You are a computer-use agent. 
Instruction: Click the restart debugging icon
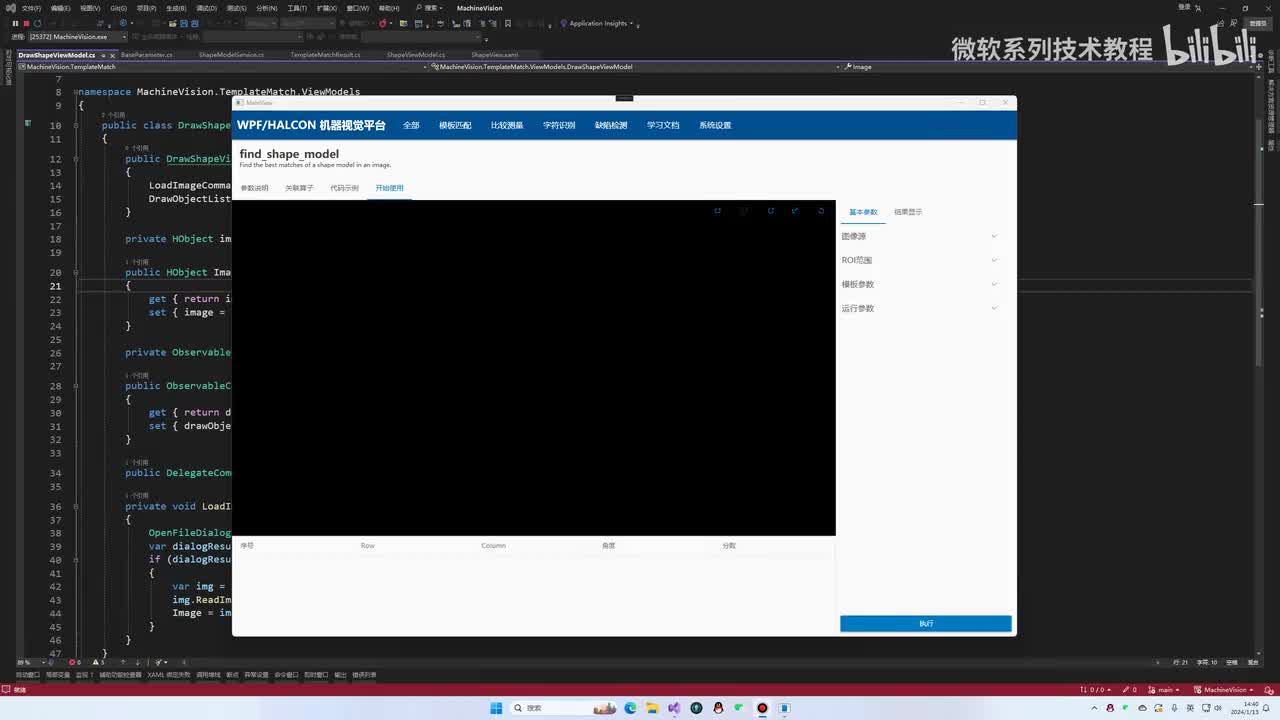pyautogui.click(x=38, y=23)
